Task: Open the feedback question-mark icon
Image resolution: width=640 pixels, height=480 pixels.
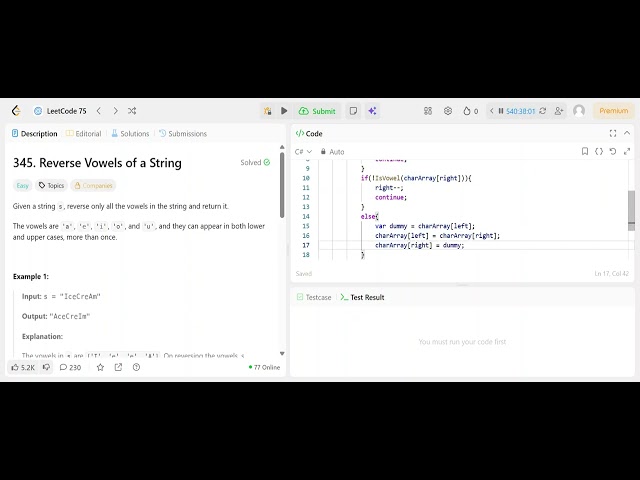Action: (x=136, y=367)
